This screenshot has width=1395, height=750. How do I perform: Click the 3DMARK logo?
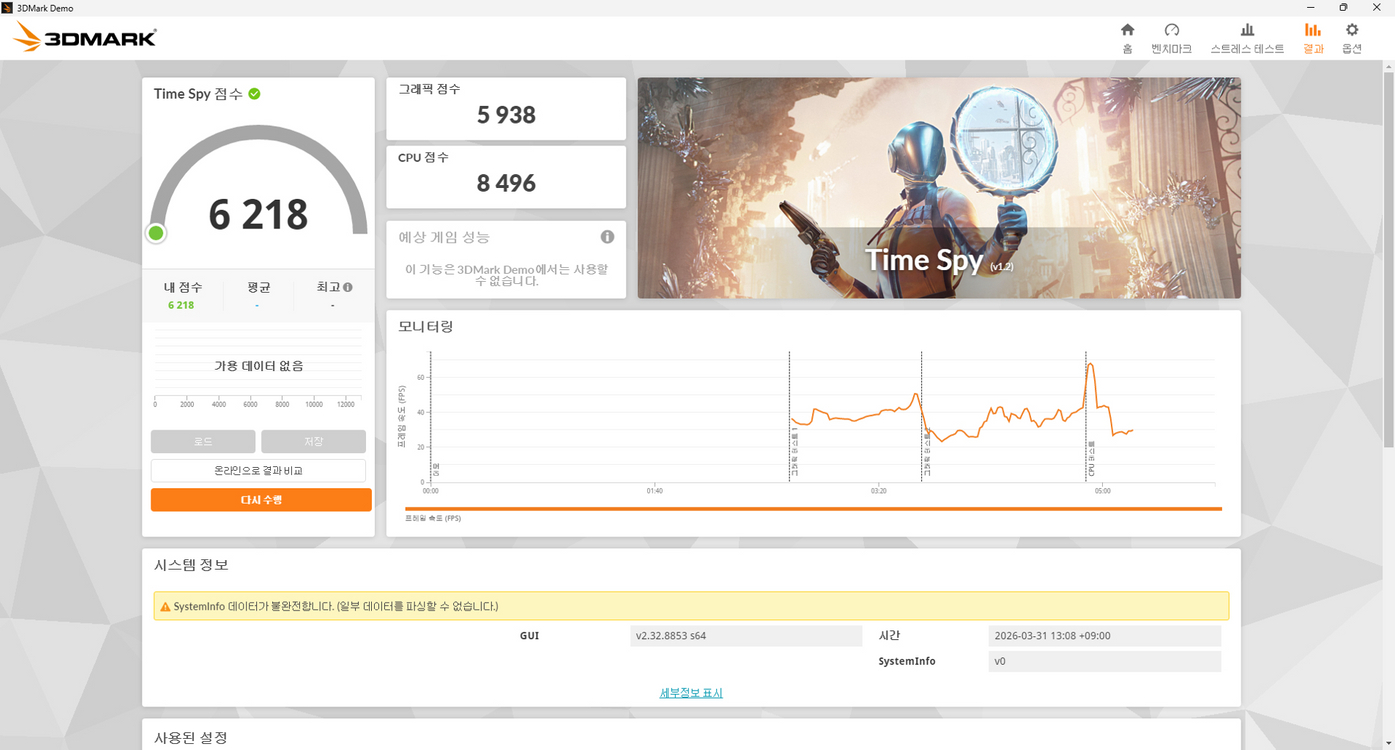pyautogui.click(x=83, y=36)
